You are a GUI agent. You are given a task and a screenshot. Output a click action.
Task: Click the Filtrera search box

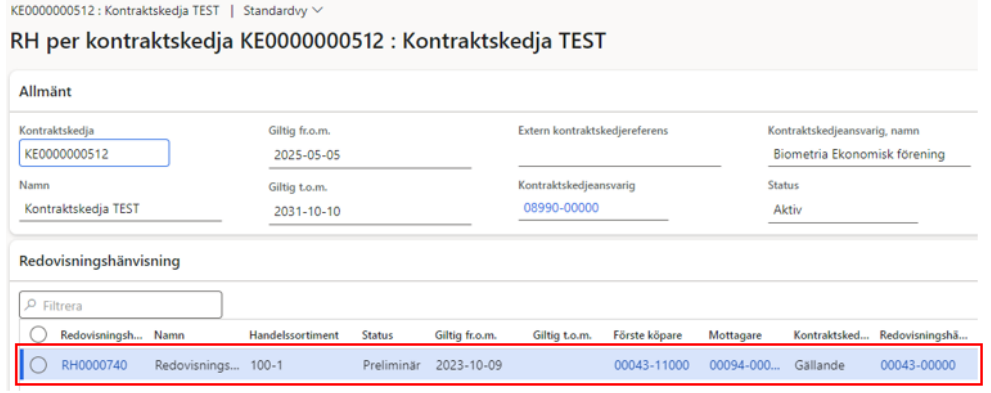click(x=121, y=305)
